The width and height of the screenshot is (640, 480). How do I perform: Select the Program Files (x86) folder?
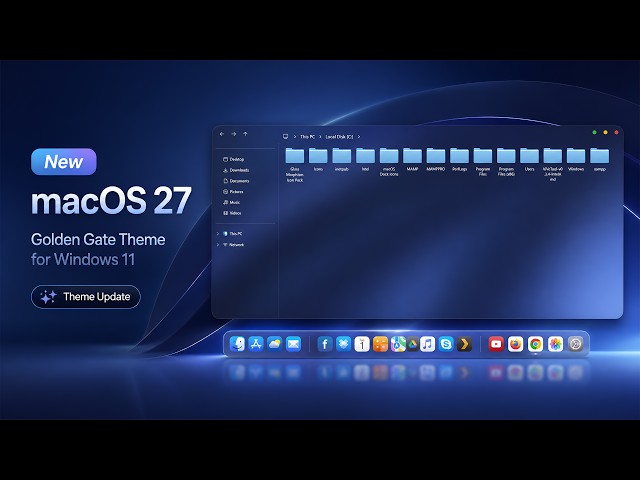point(506,162)
